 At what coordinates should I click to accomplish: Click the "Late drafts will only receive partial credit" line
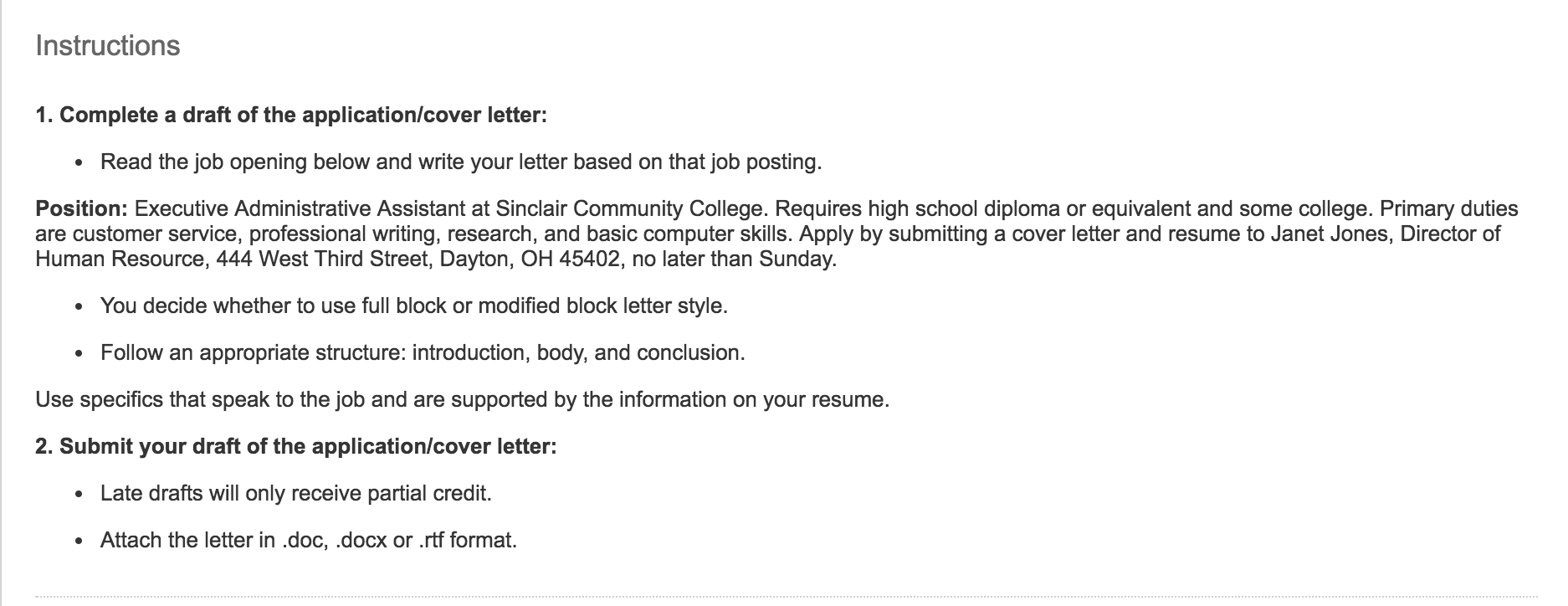(296, 493)
